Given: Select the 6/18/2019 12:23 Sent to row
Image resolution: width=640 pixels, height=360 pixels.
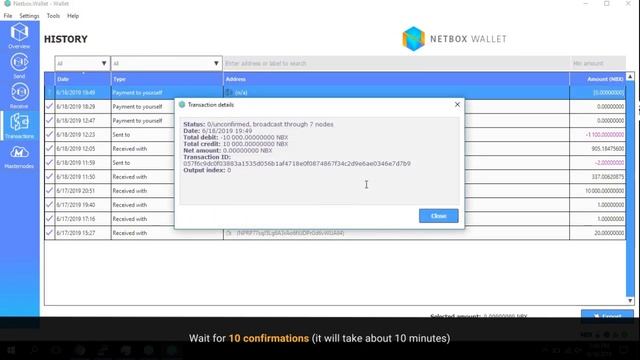Looking at the screenshot, I should pyautogui.click(x=335, y=135).
